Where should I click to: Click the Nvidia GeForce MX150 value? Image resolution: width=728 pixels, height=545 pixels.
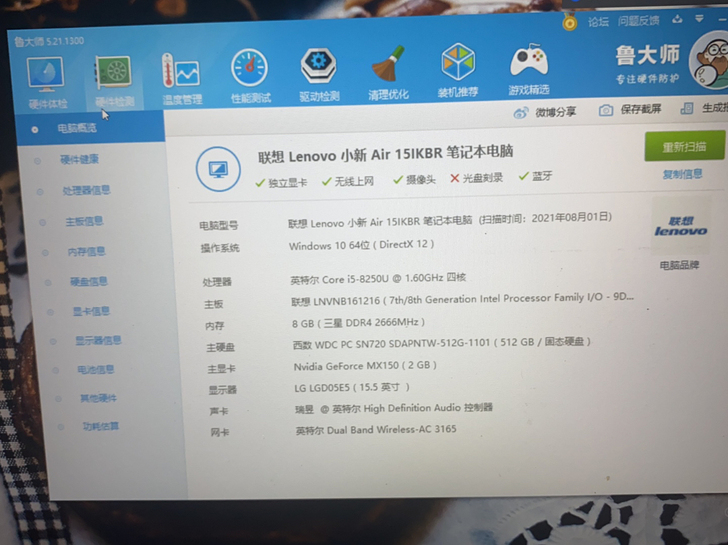pyautogui.click(x=365, y=366)
